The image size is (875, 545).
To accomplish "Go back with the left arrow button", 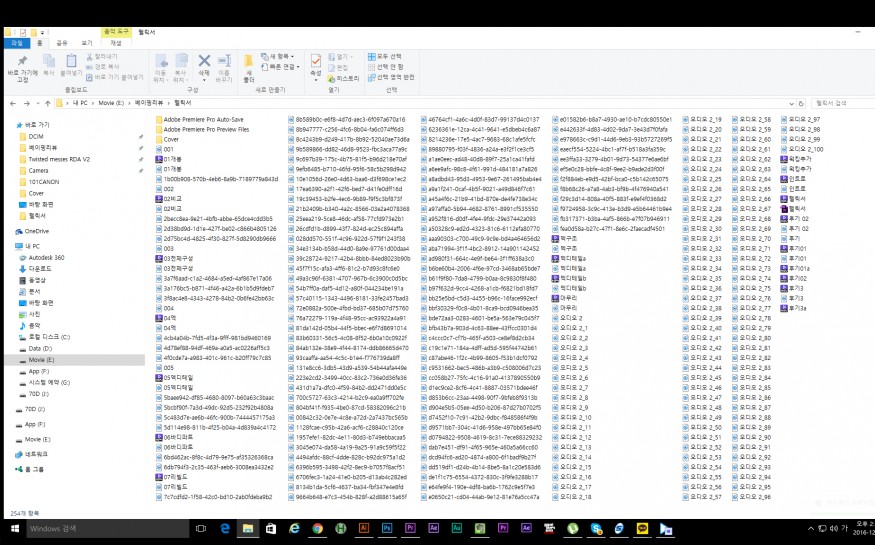I will point(11,102).
